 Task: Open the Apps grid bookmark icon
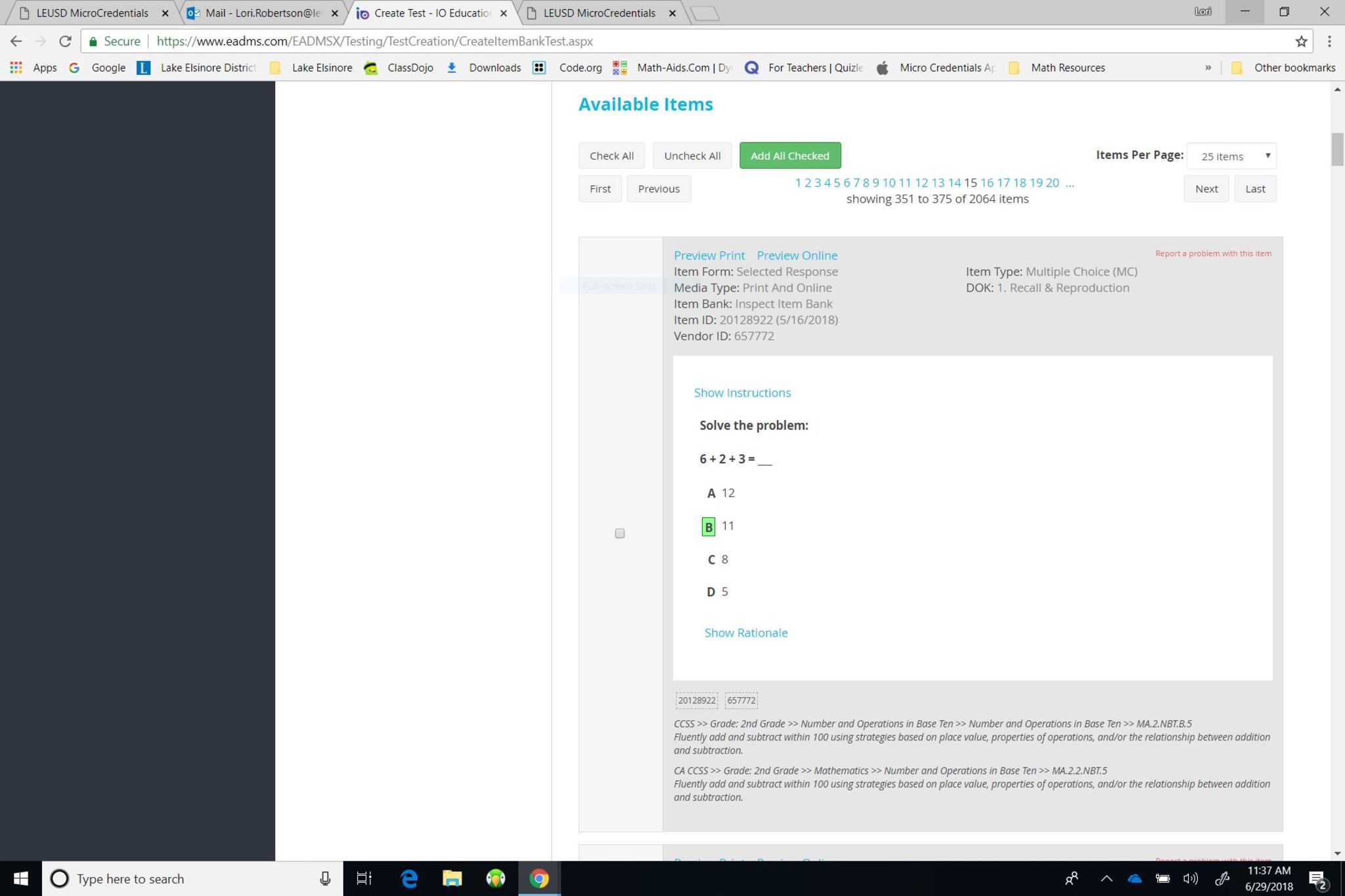click(16, 68)
